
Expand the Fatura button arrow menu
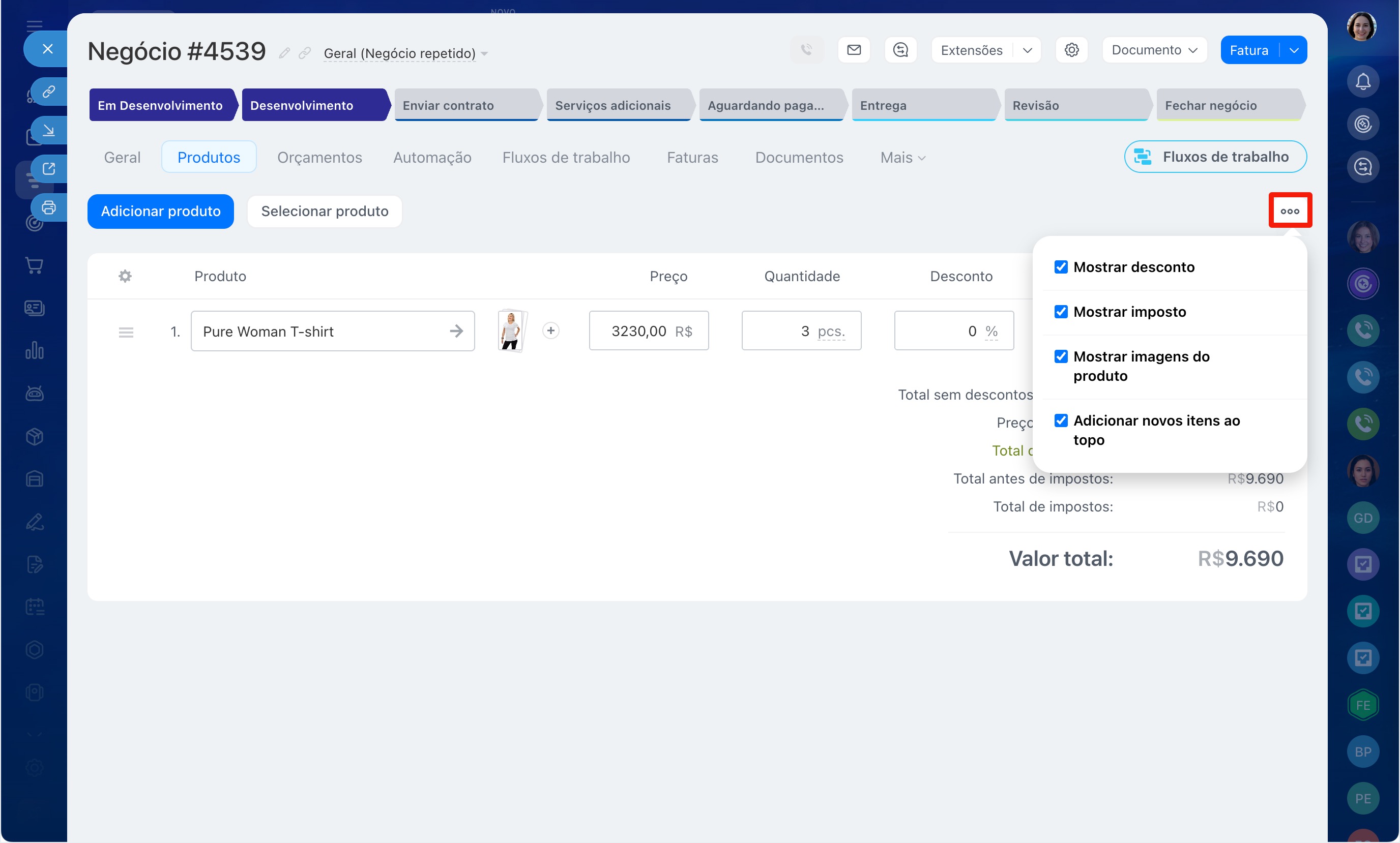tap(1294, 50)
